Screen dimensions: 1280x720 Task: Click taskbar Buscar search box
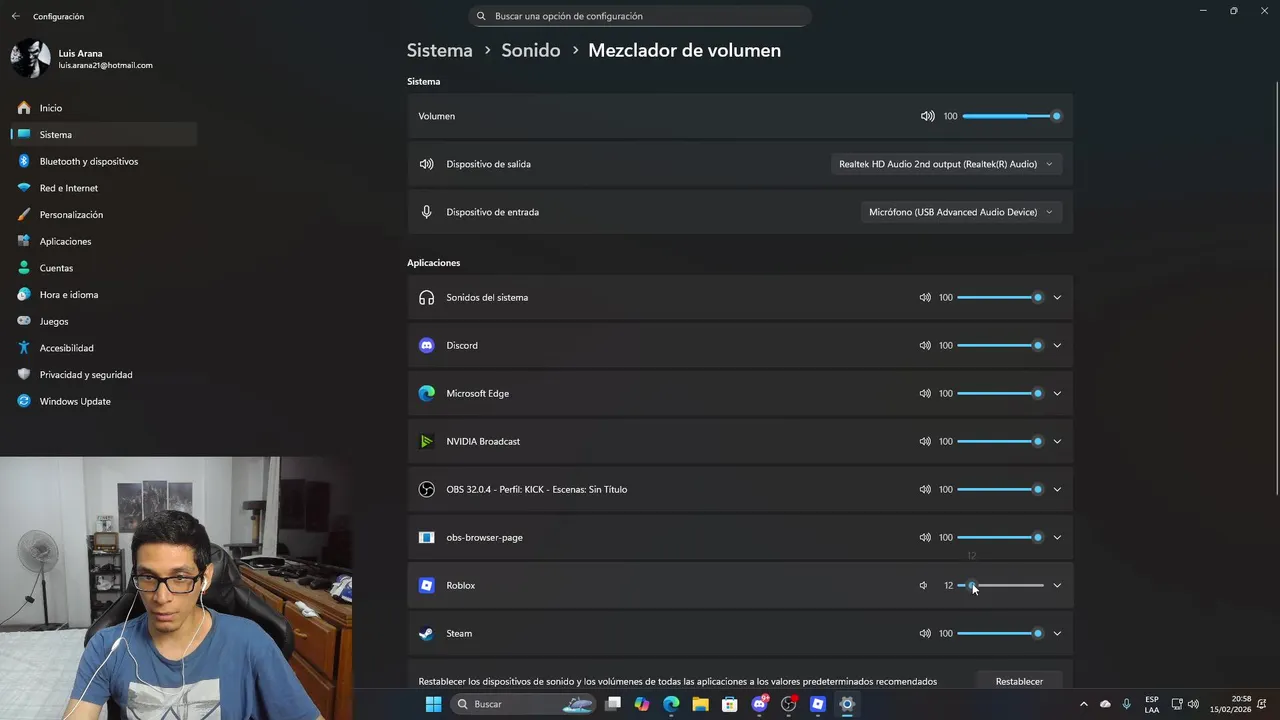coord(525,704)
